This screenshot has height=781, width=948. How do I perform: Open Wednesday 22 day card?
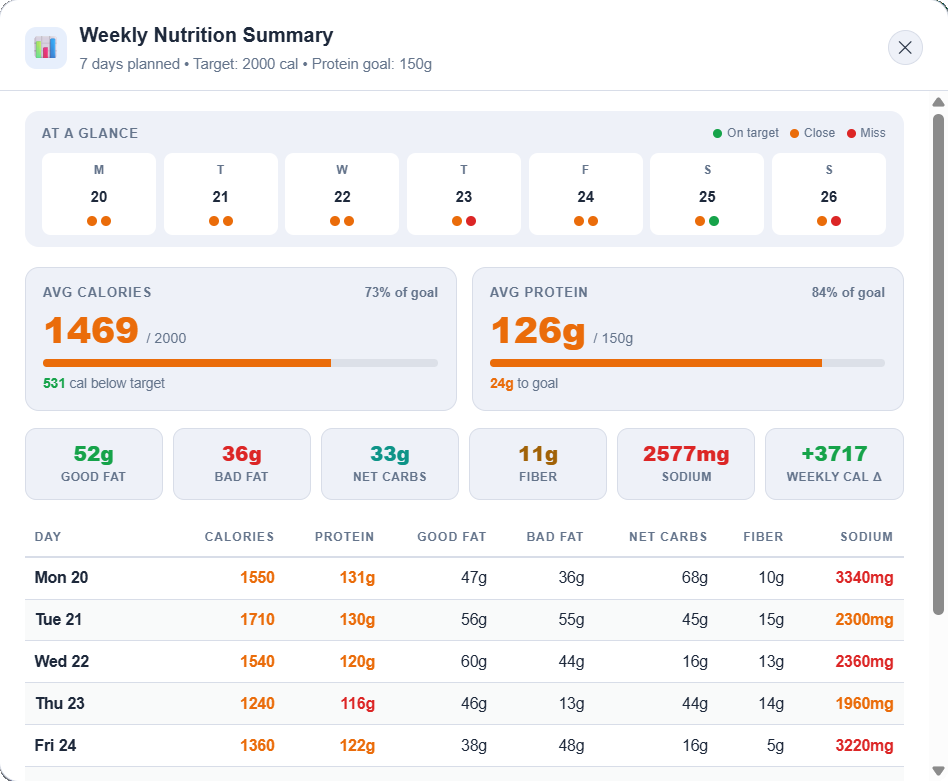pyautogui.click(x=342, y=194)
